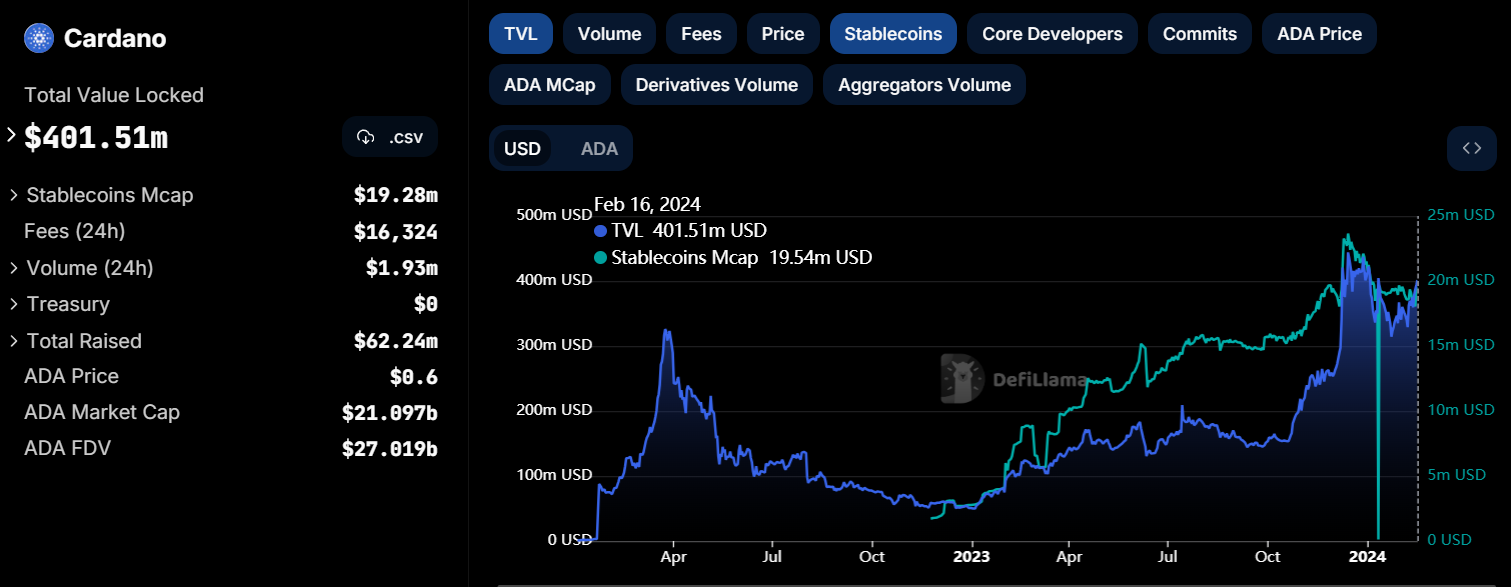Click the embed code icon button

coord(1471,149)
